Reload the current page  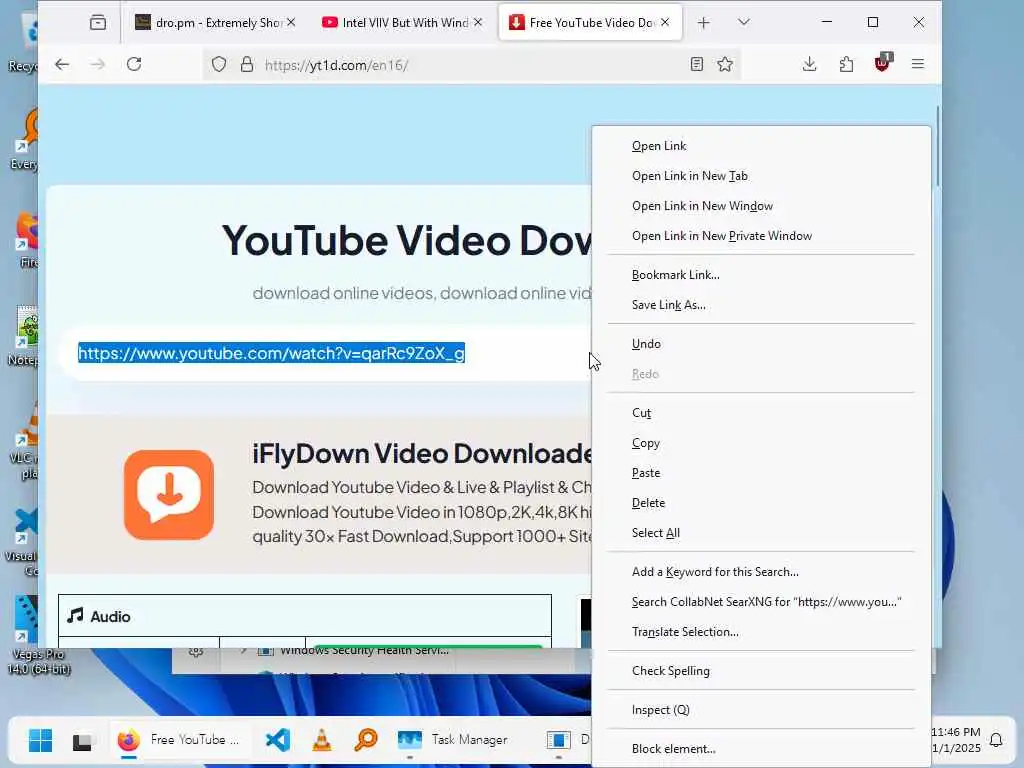coord(134,64)
